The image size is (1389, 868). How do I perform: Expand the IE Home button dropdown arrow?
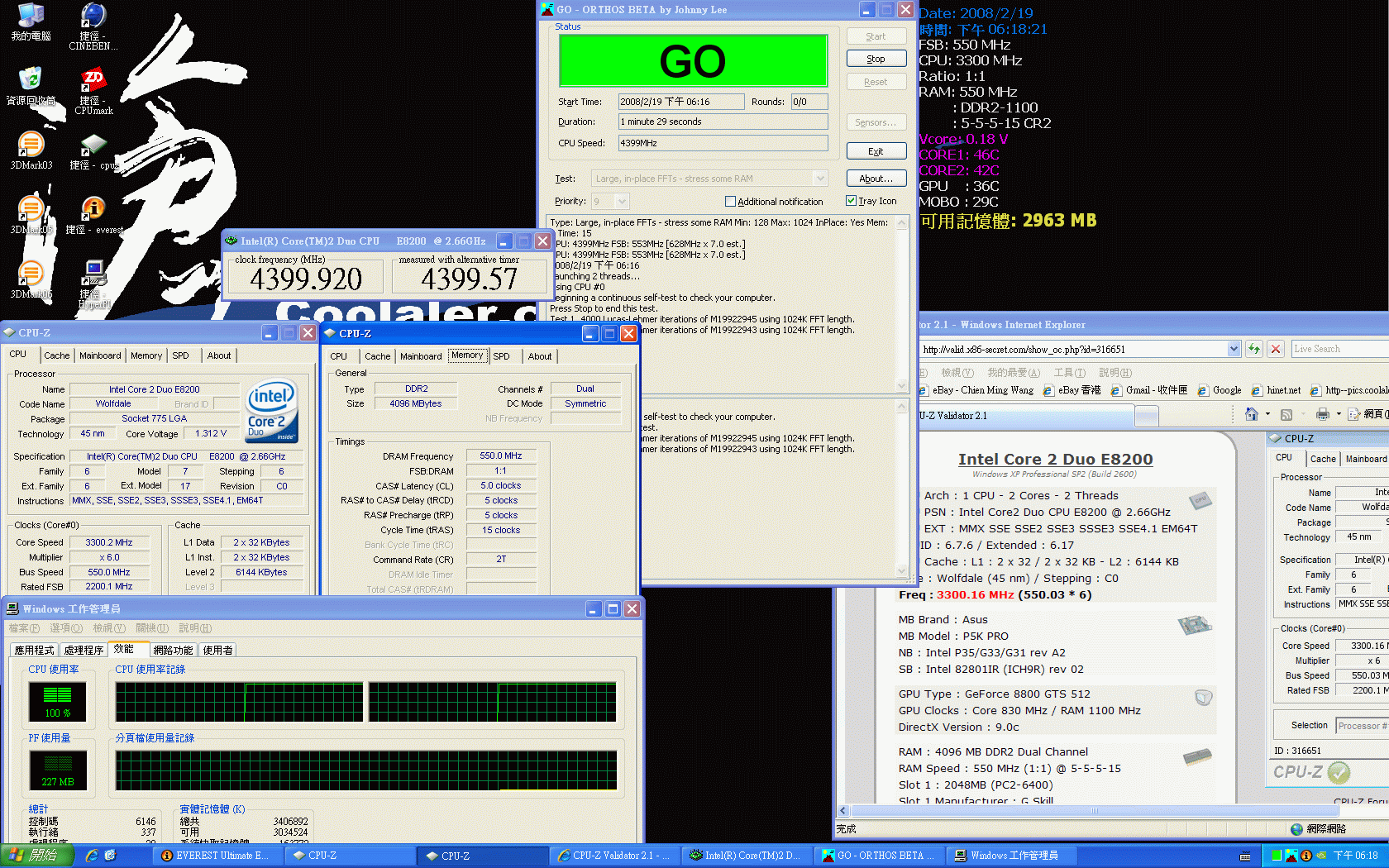pyautogui.click(x=1266, y=414)
